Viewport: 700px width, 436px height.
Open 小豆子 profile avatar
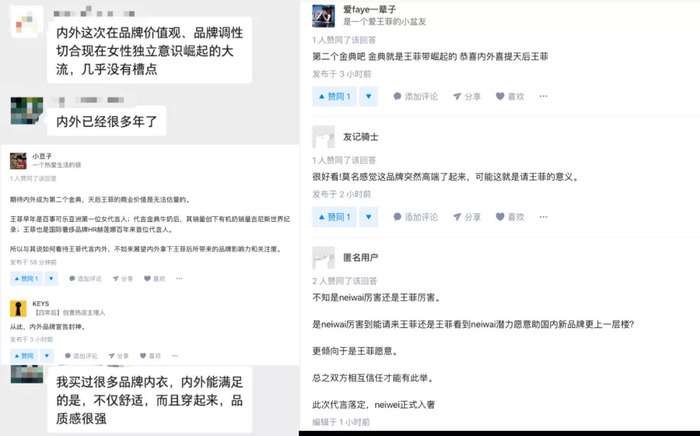pyautogui.click(x=18, y=161)
